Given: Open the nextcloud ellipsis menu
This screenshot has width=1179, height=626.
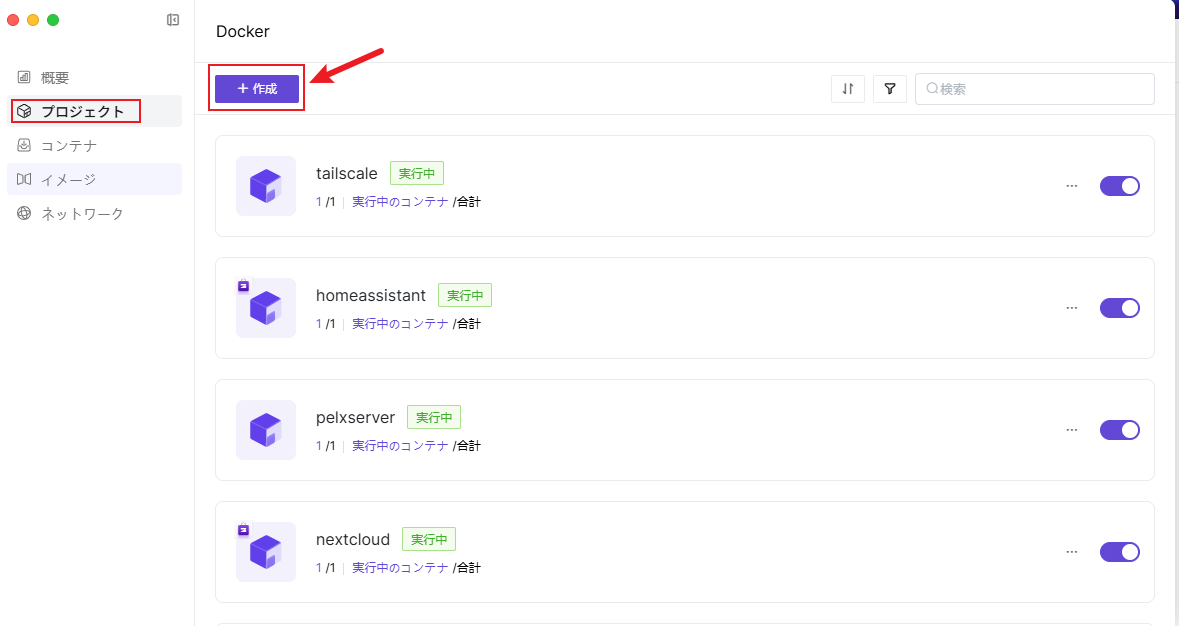Looking at the screenshot, I should (x=1072, y=552).
